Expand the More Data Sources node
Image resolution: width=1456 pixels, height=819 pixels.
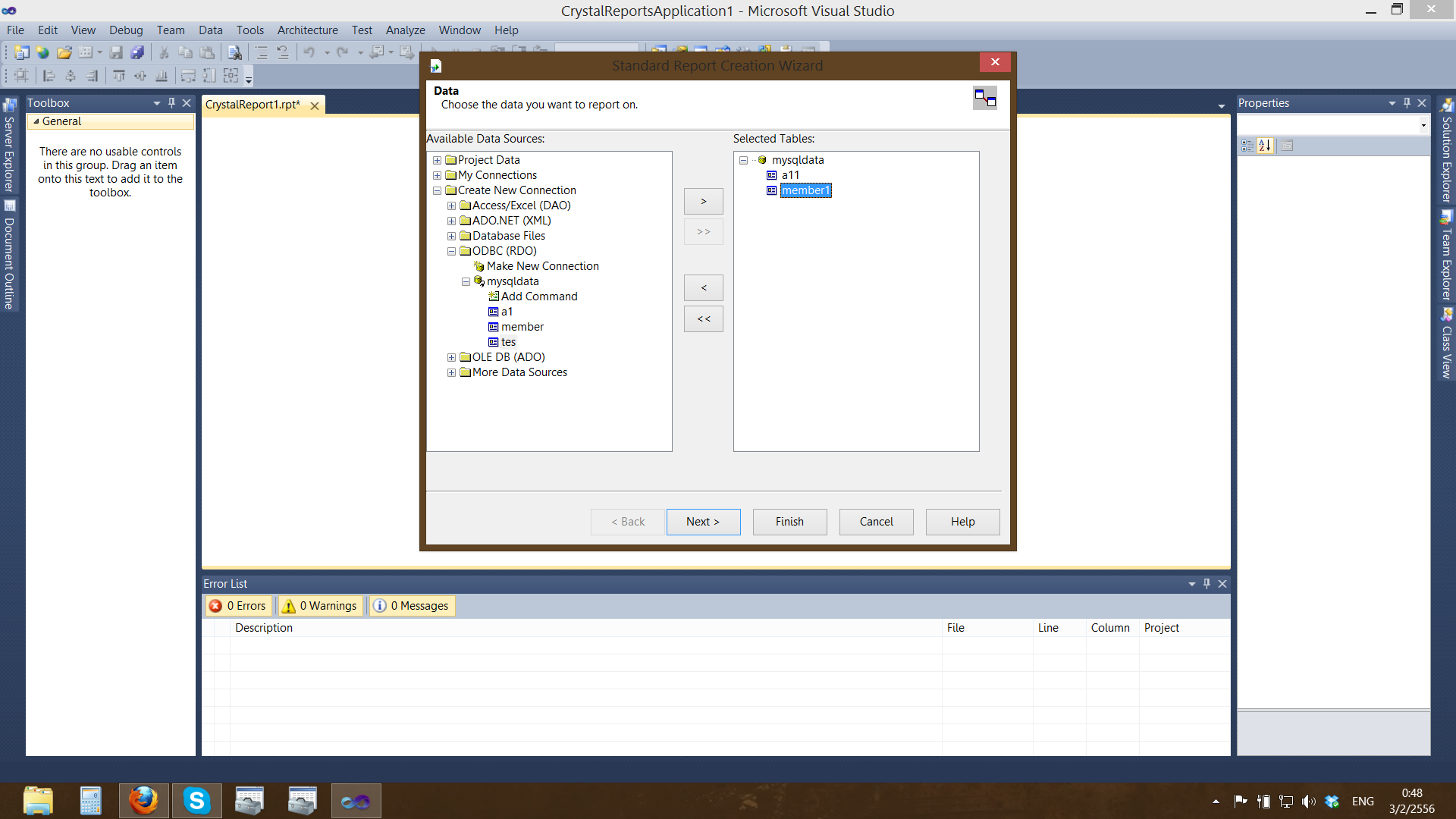451,372
